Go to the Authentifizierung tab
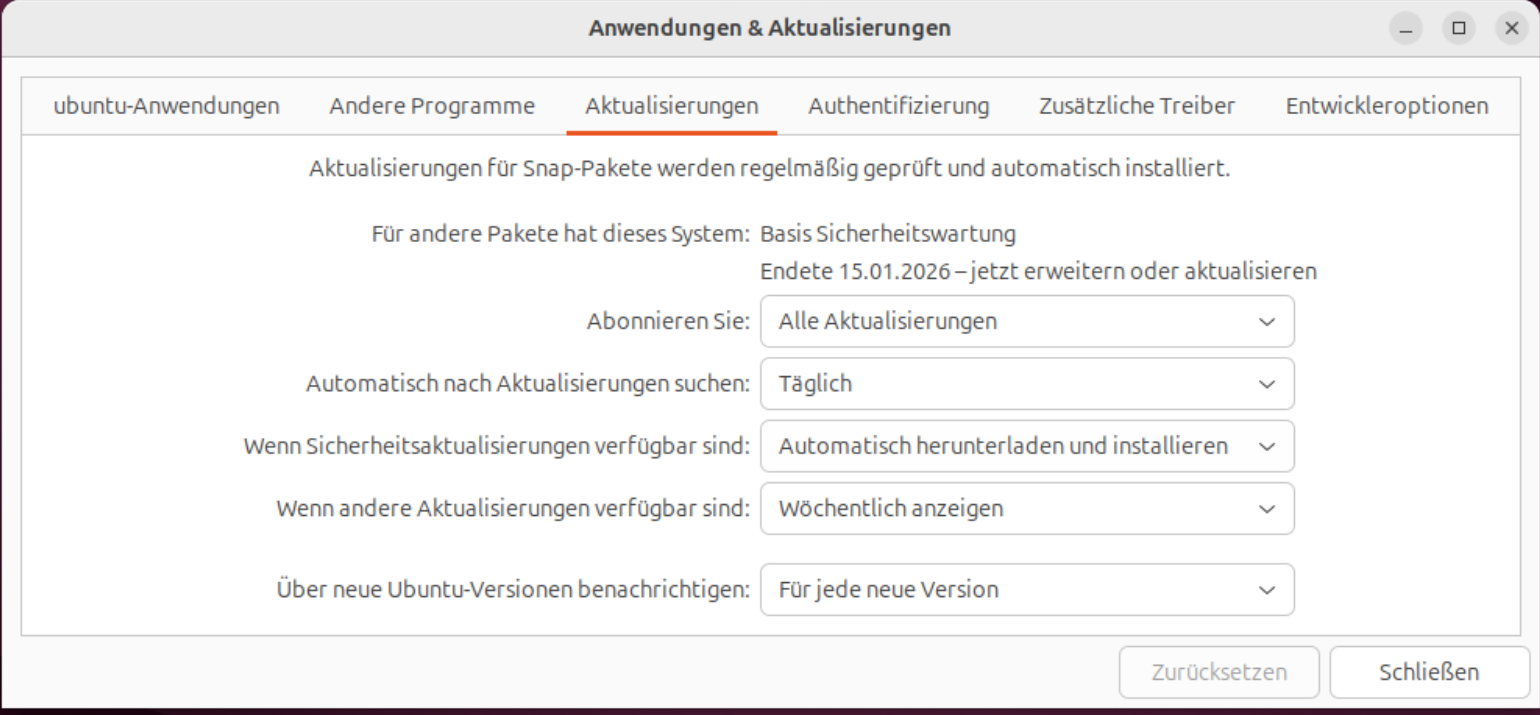 pyautogui.click(x=898, y=106)
